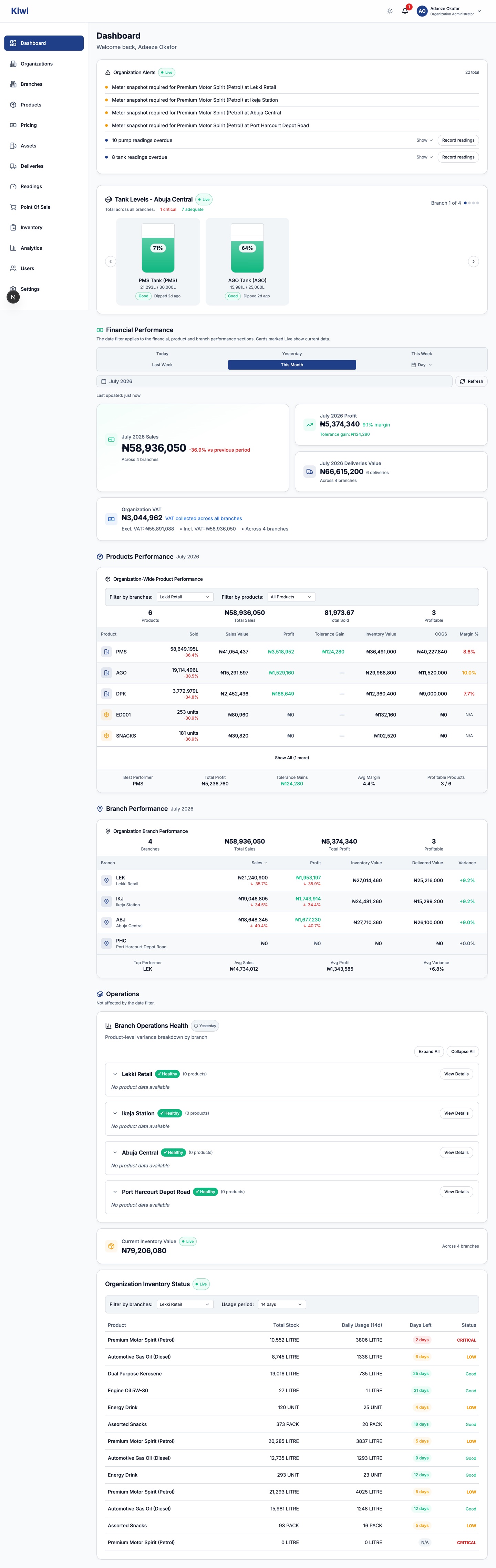The height and width of the screenshot is (1568, 496).
Task: Show the 10 overdue pump readings
Action: point(424,140)
